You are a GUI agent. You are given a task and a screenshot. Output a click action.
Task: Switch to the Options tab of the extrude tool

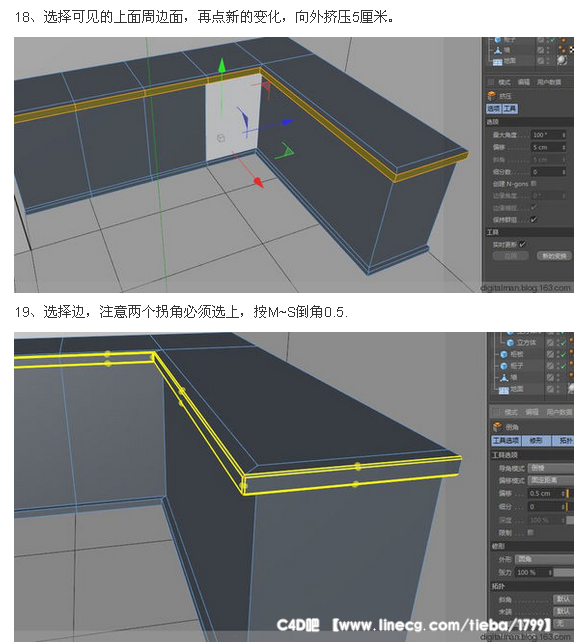point(493,109)
